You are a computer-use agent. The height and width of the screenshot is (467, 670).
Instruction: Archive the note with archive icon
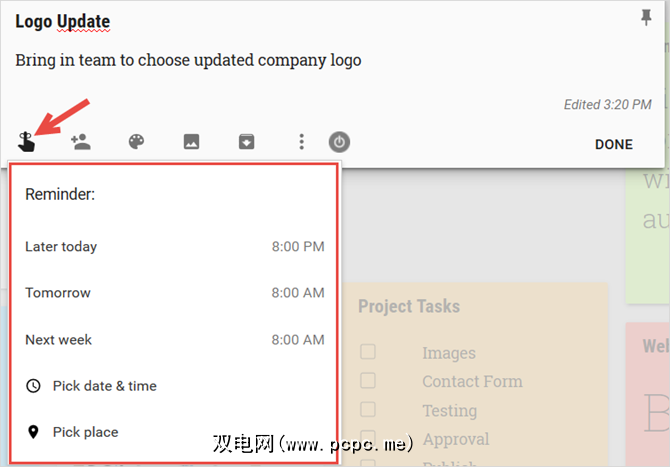pos(246,142)
